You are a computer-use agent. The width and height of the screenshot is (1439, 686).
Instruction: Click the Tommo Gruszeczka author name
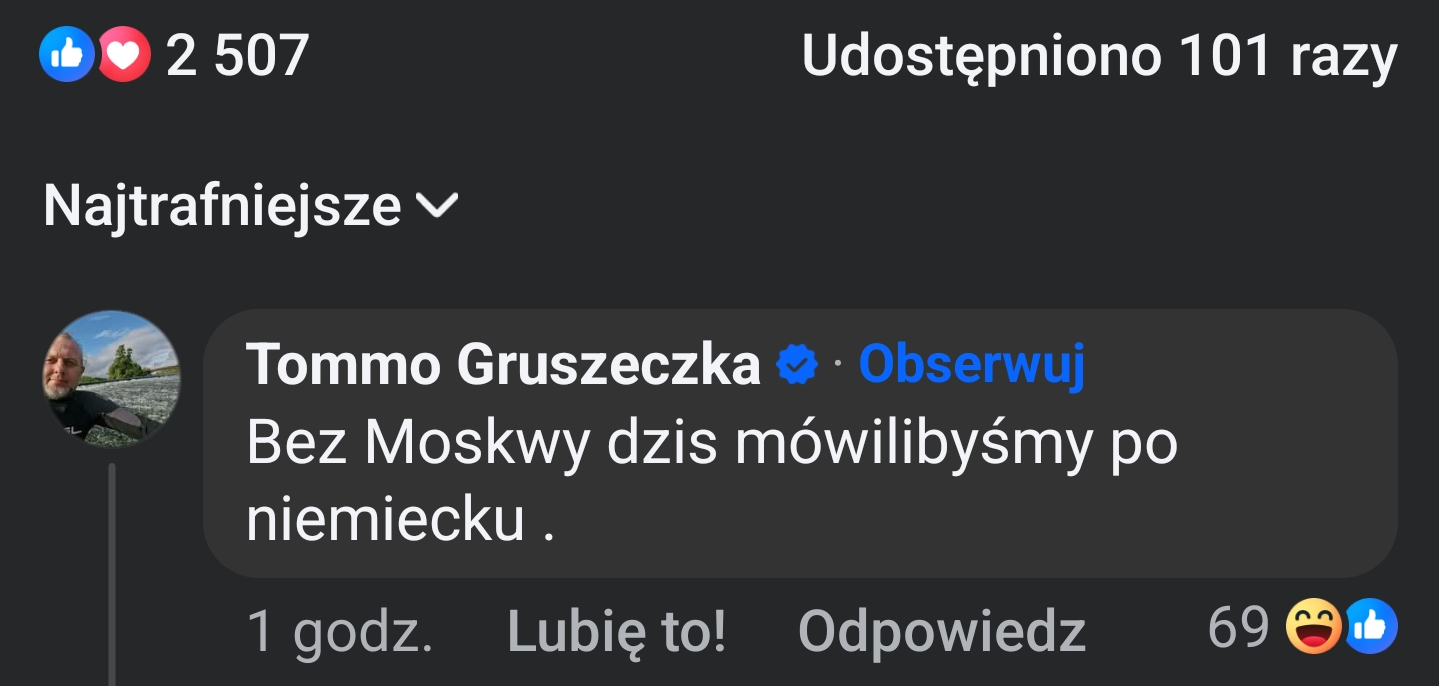tap(503, 366)
